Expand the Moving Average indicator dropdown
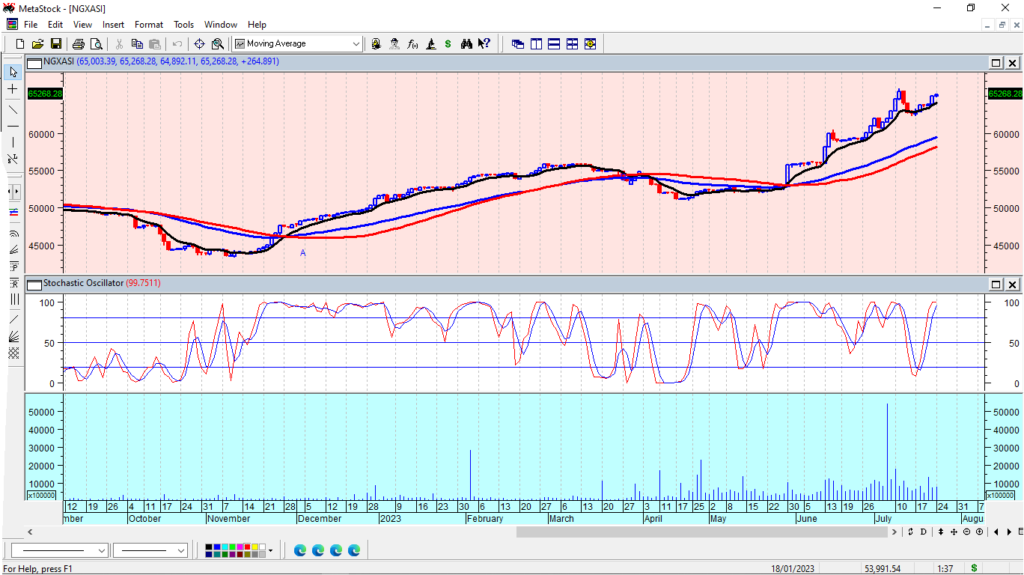 click(356, 44)
